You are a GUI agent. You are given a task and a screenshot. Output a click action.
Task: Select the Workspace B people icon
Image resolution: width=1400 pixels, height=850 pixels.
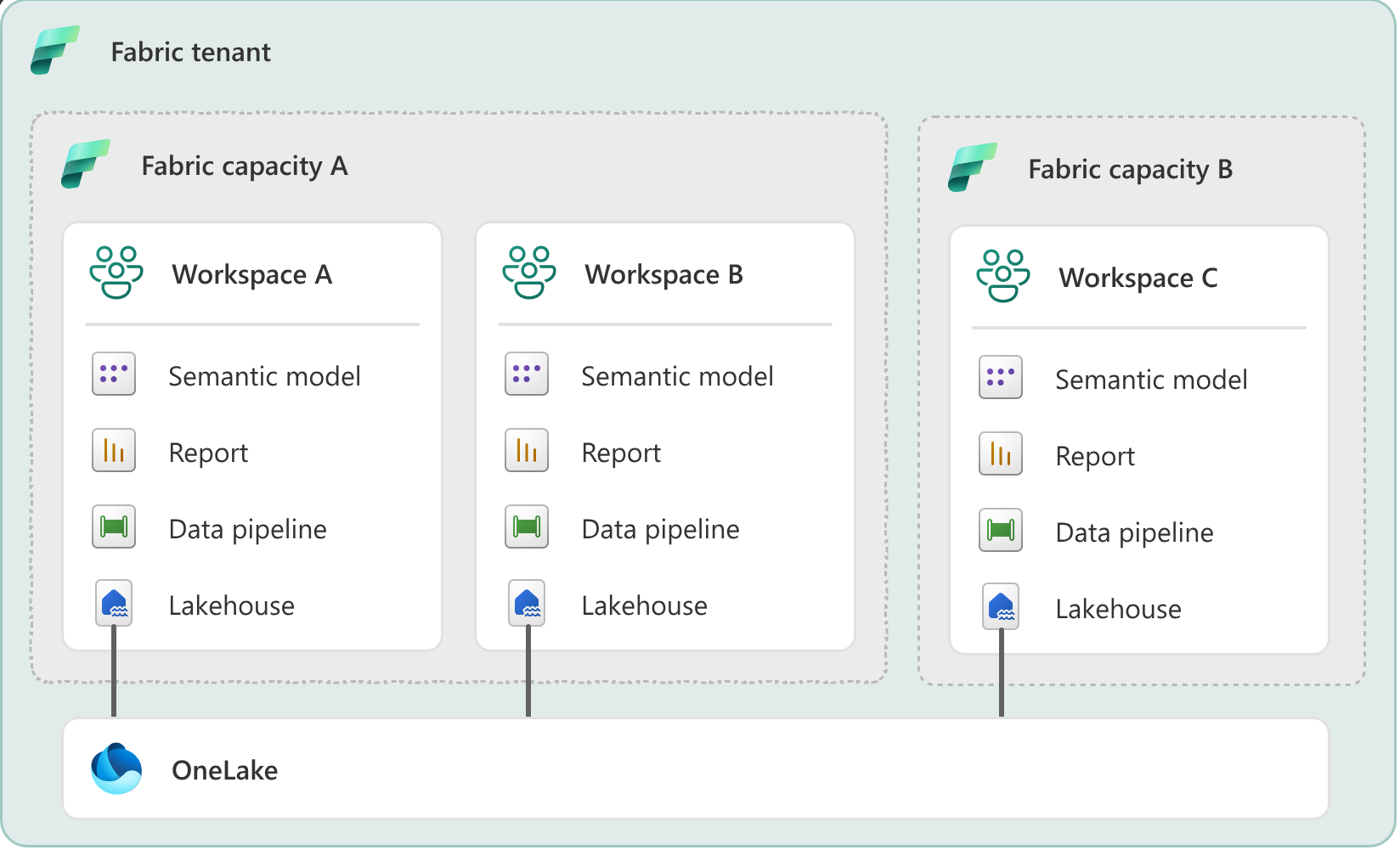pyautogui.click(x=529, y=273)
